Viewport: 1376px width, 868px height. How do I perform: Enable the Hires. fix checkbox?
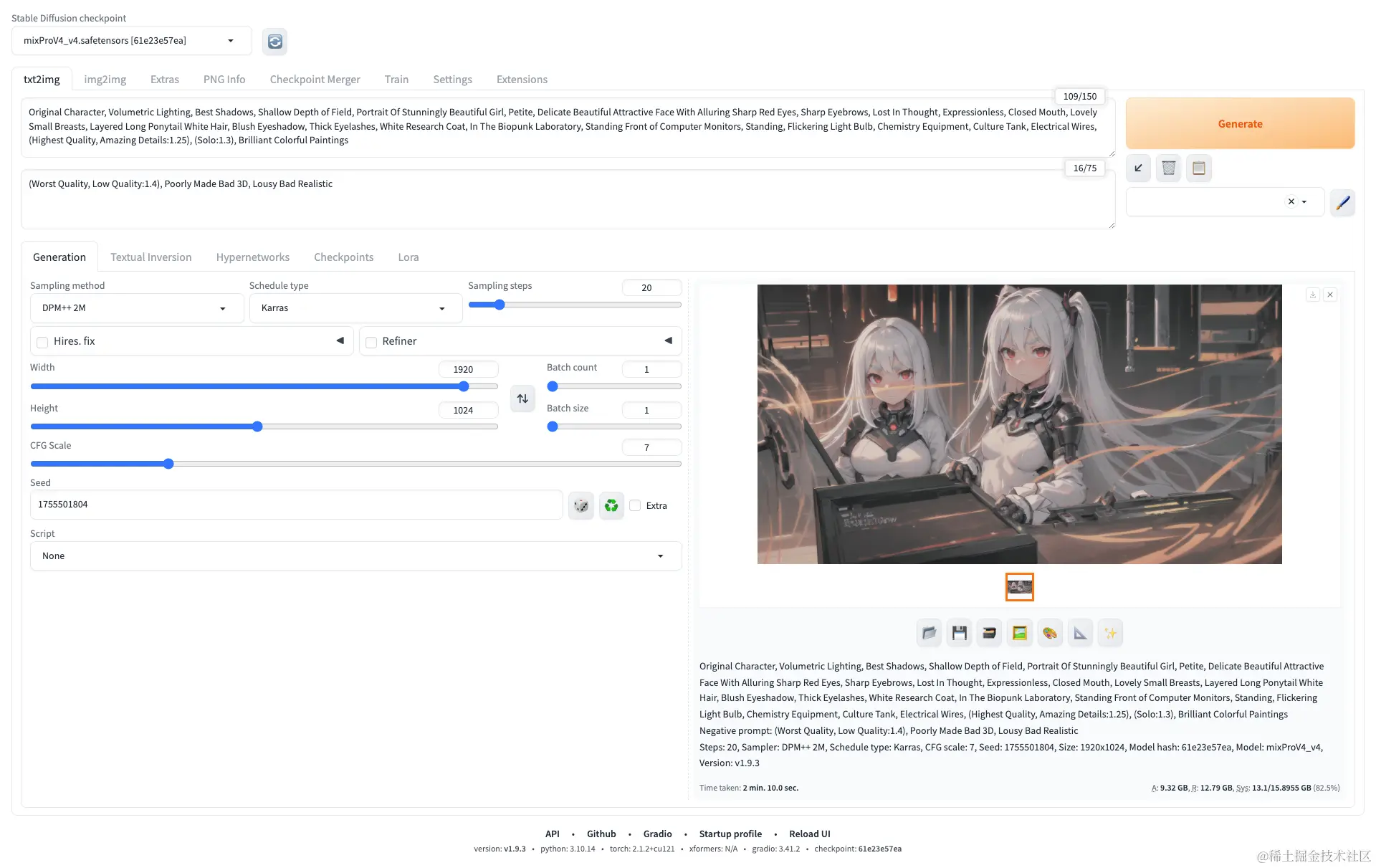pos(43,342)
